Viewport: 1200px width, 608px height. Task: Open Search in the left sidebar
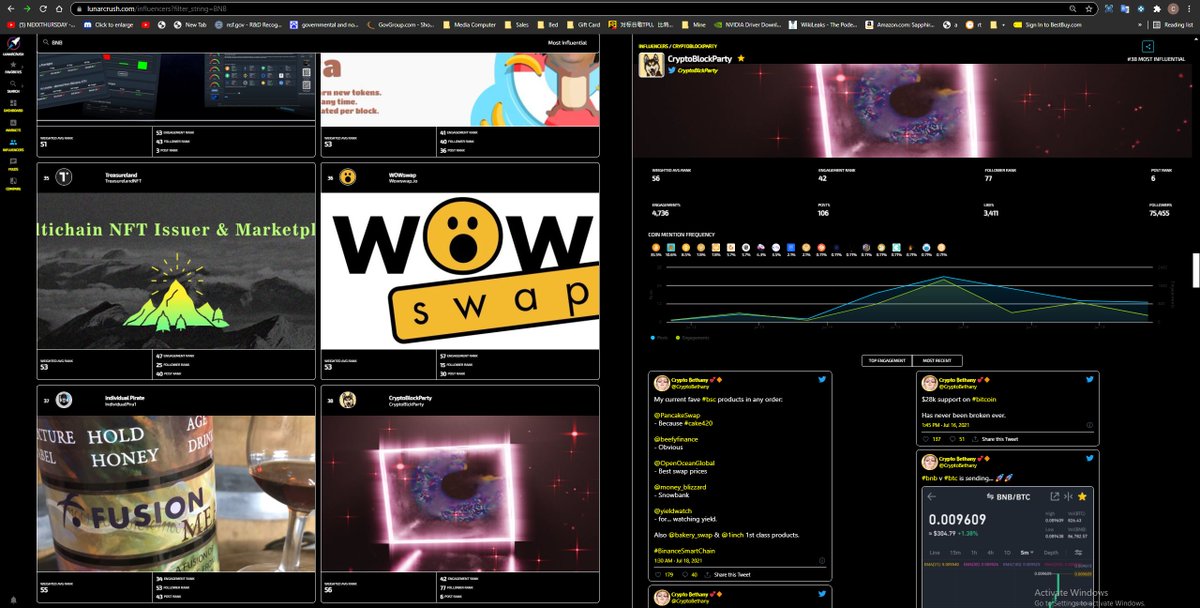click(x=13, y=87)
